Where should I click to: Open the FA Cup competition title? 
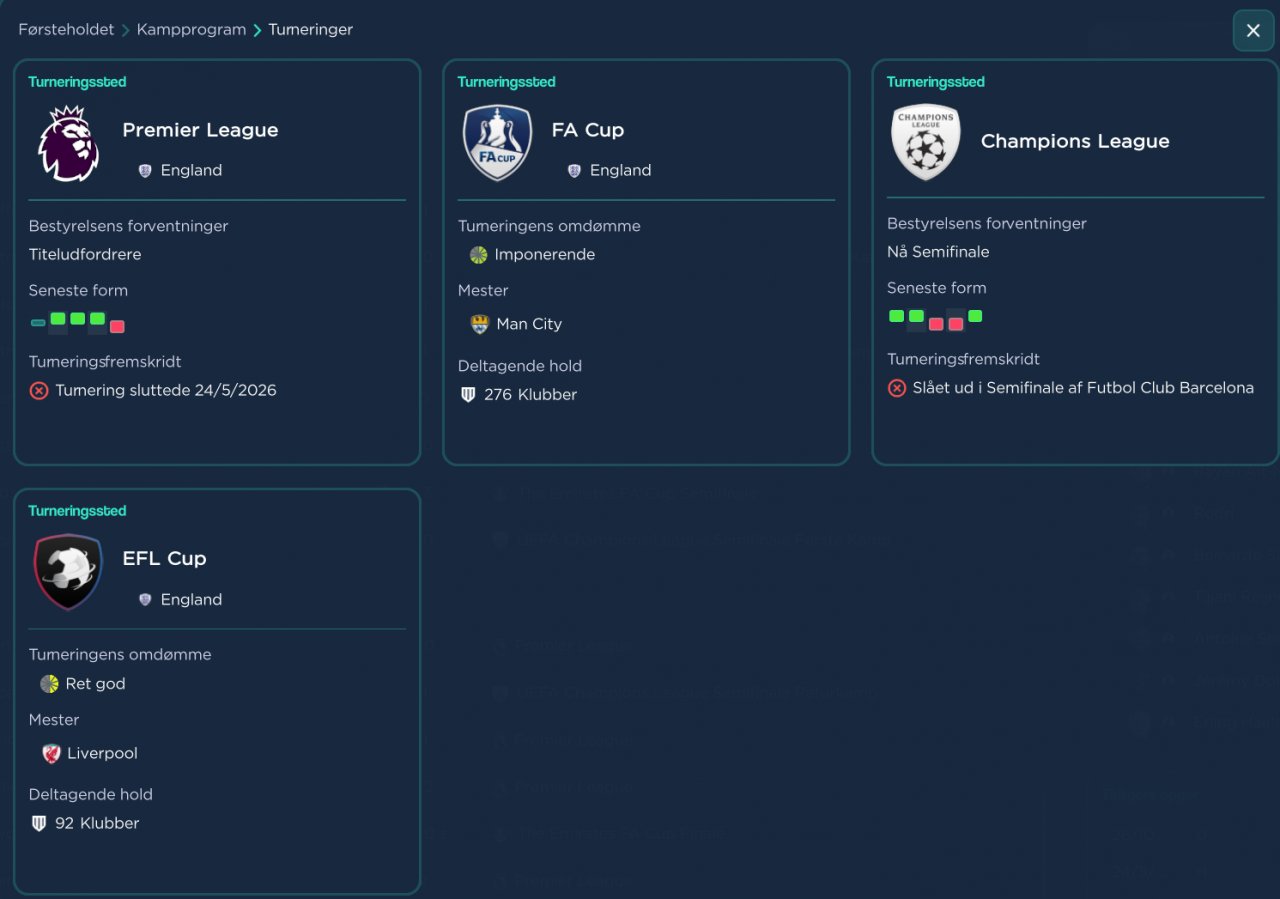point(587,130)
